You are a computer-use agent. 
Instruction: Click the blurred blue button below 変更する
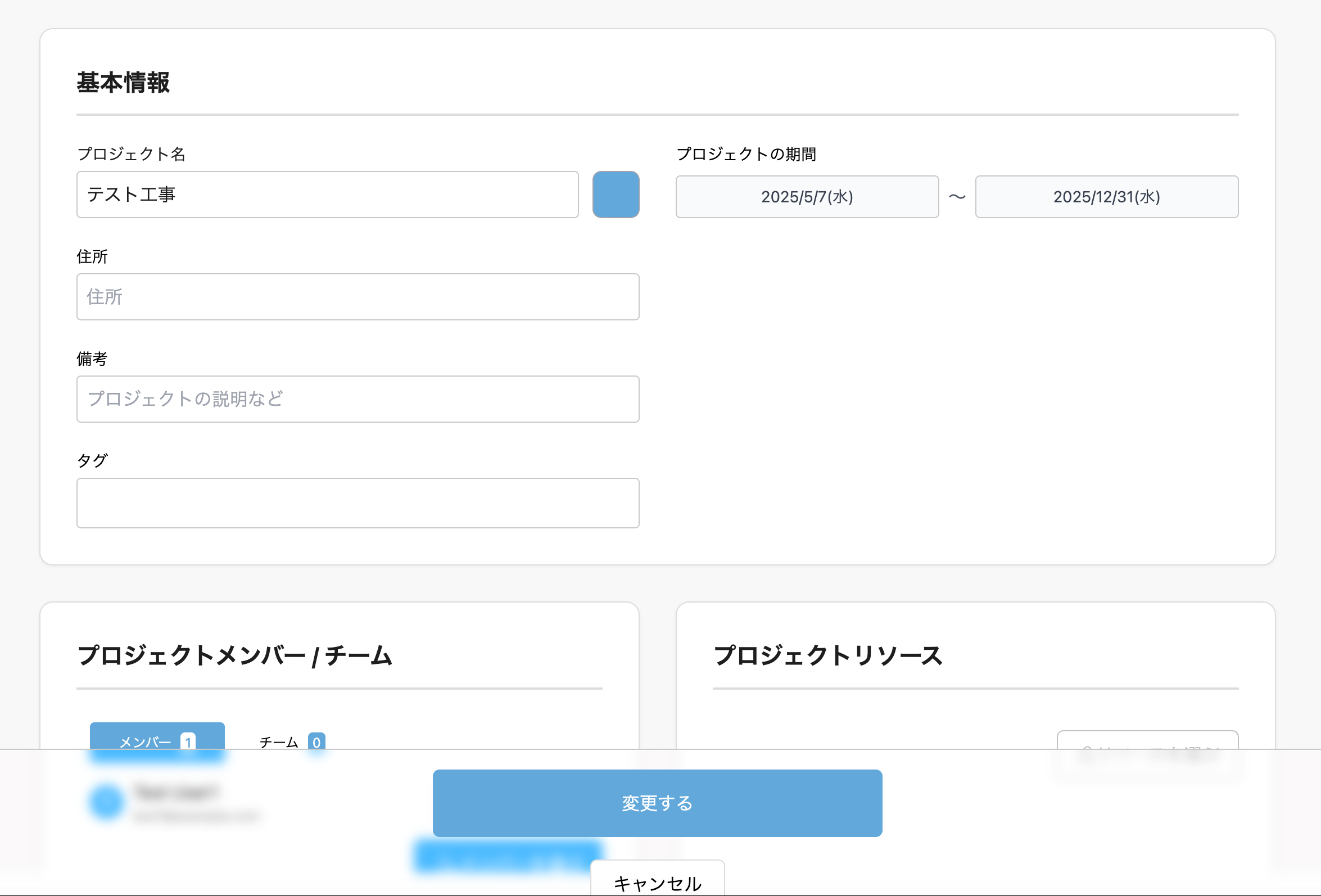(508, 856)
